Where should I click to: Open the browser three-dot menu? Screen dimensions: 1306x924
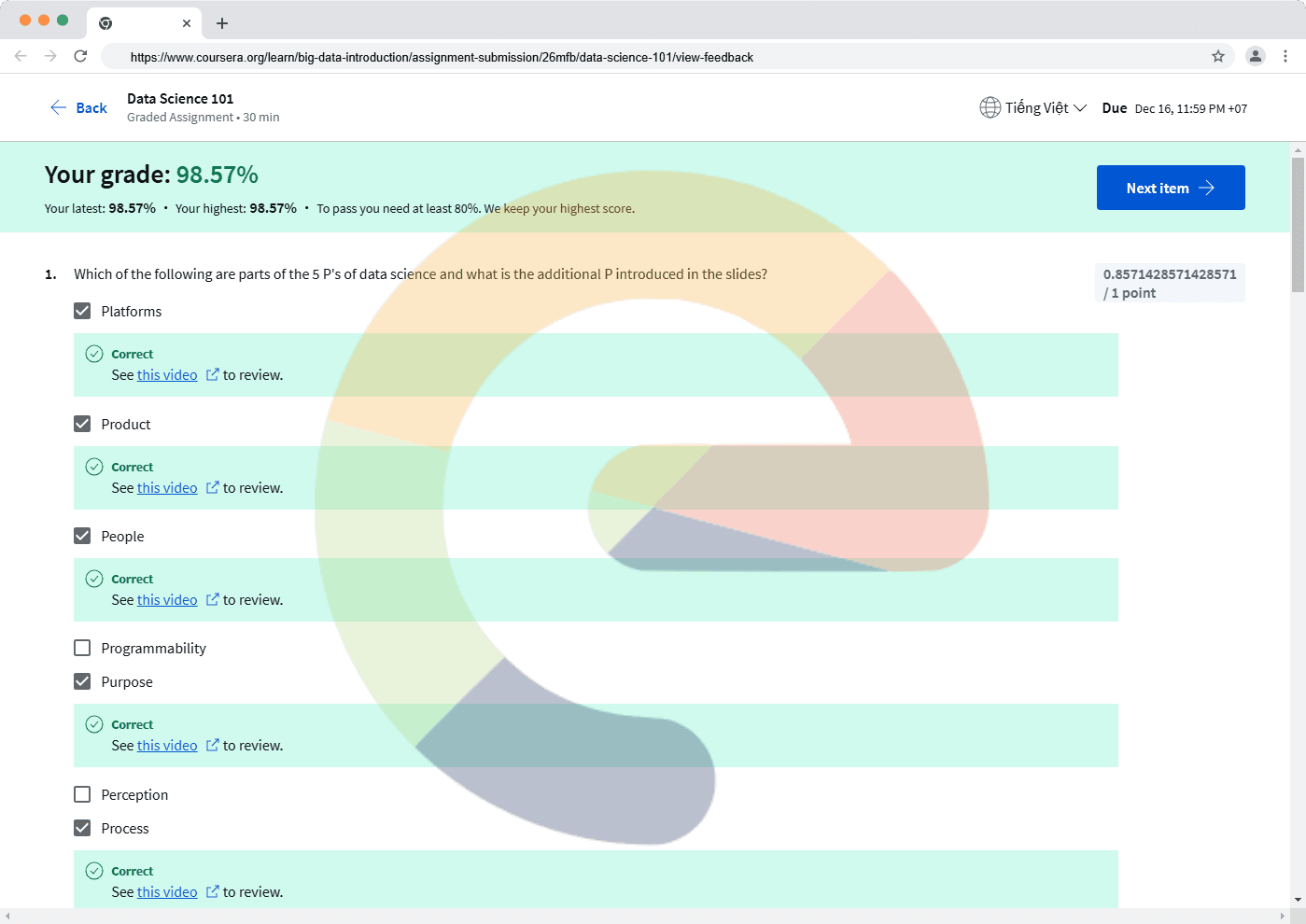(x=1285, y=56)
